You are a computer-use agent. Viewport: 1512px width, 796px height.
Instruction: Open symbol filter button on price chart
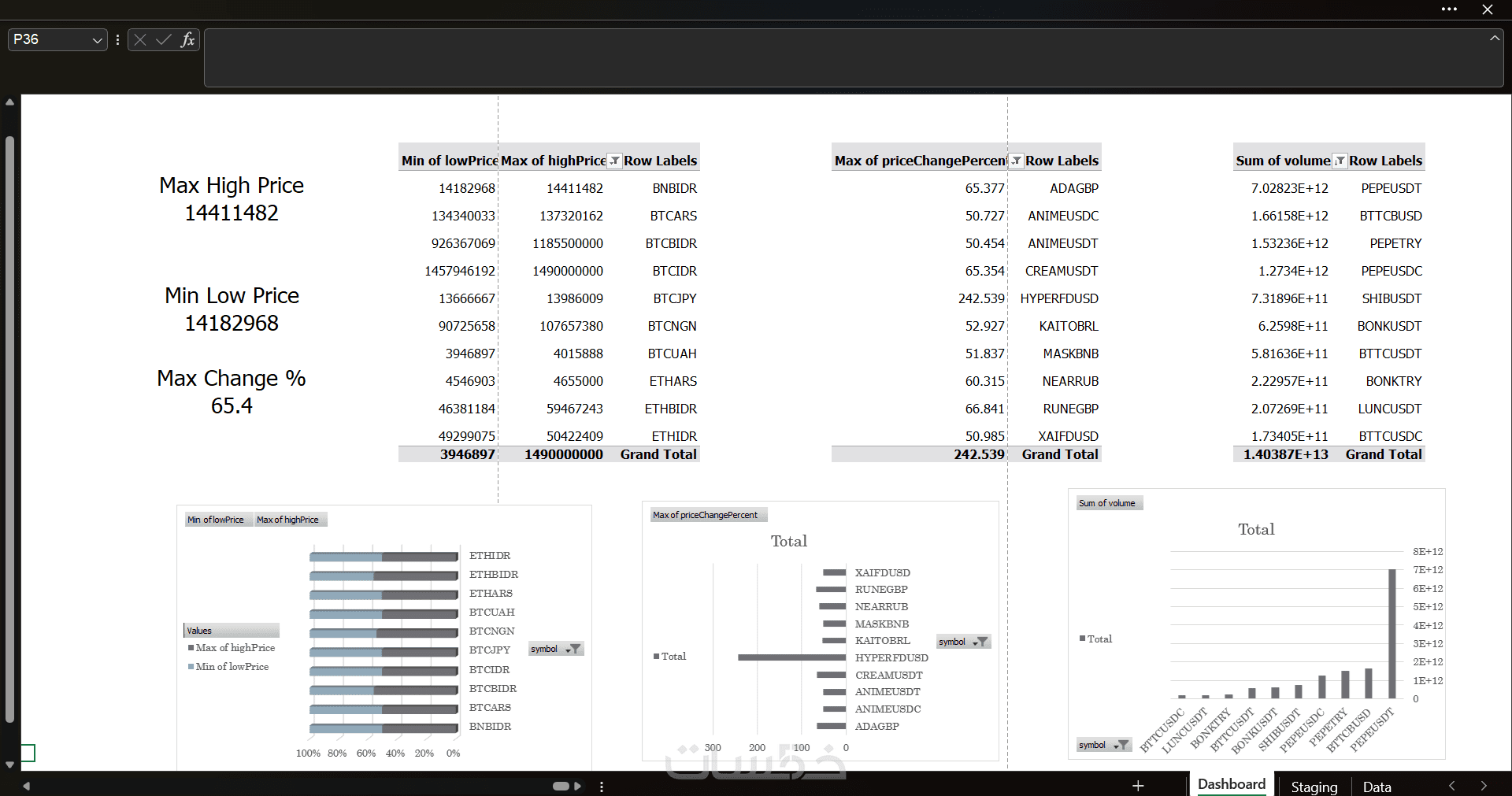click(556, 649)
